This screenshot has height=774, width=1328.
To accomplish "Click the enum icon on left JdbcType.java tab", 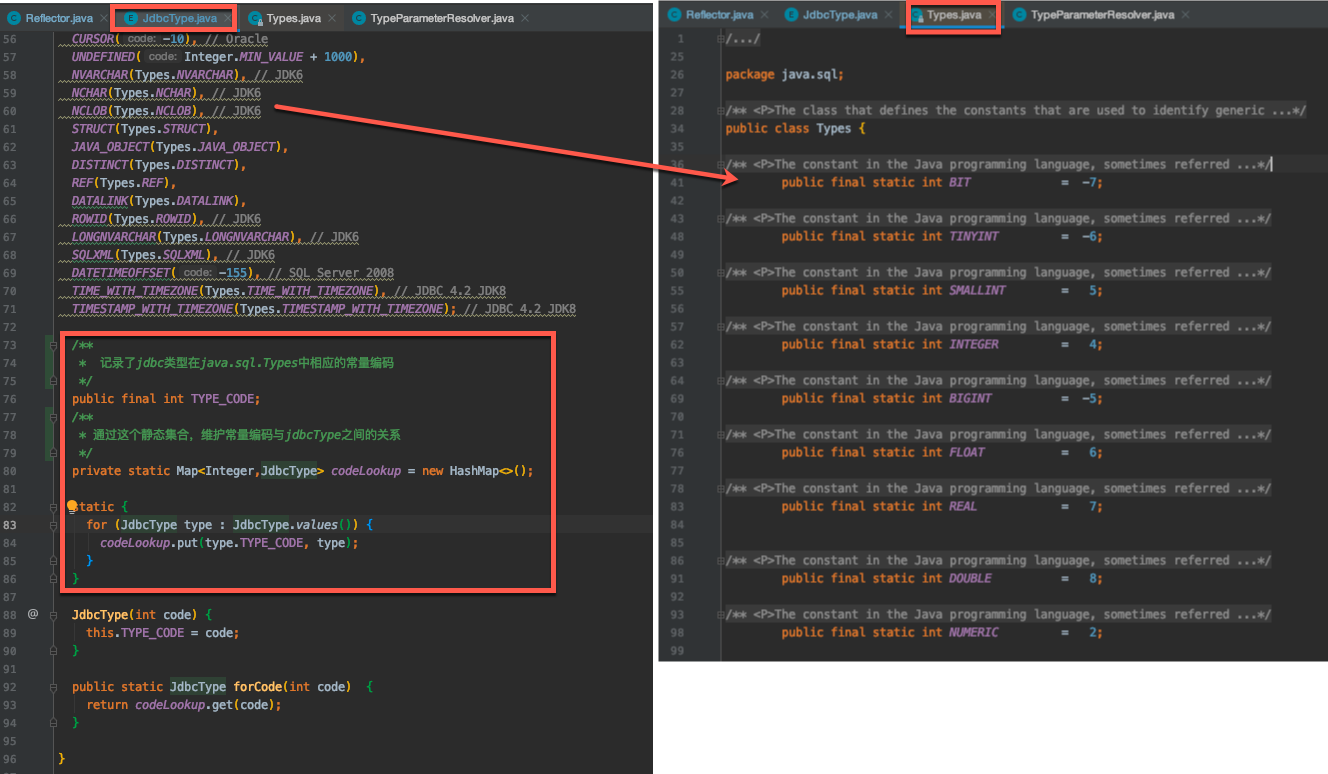I will (x=130, y=18).
